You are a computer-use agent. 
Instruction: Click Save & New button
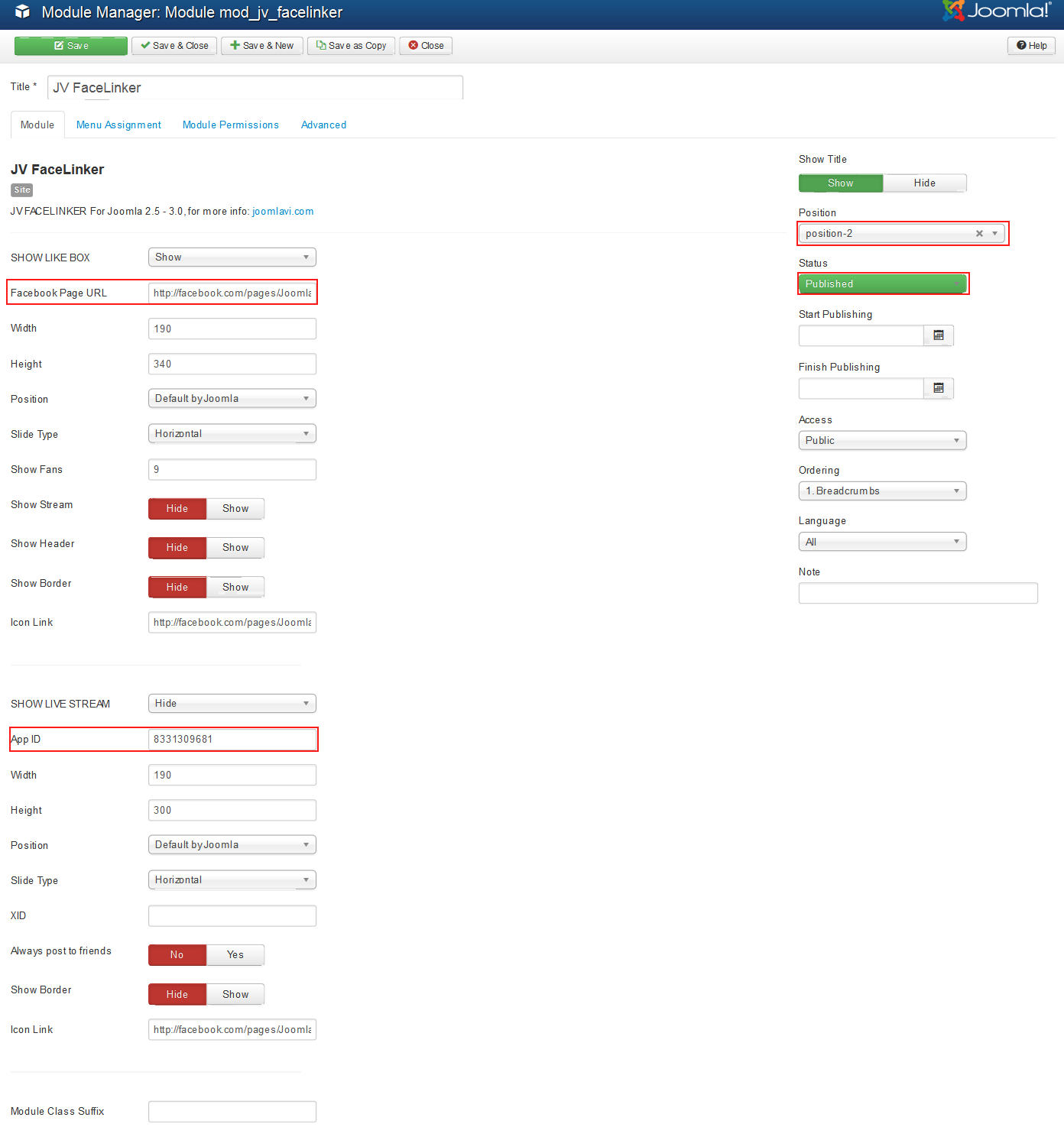click(262, 46)
